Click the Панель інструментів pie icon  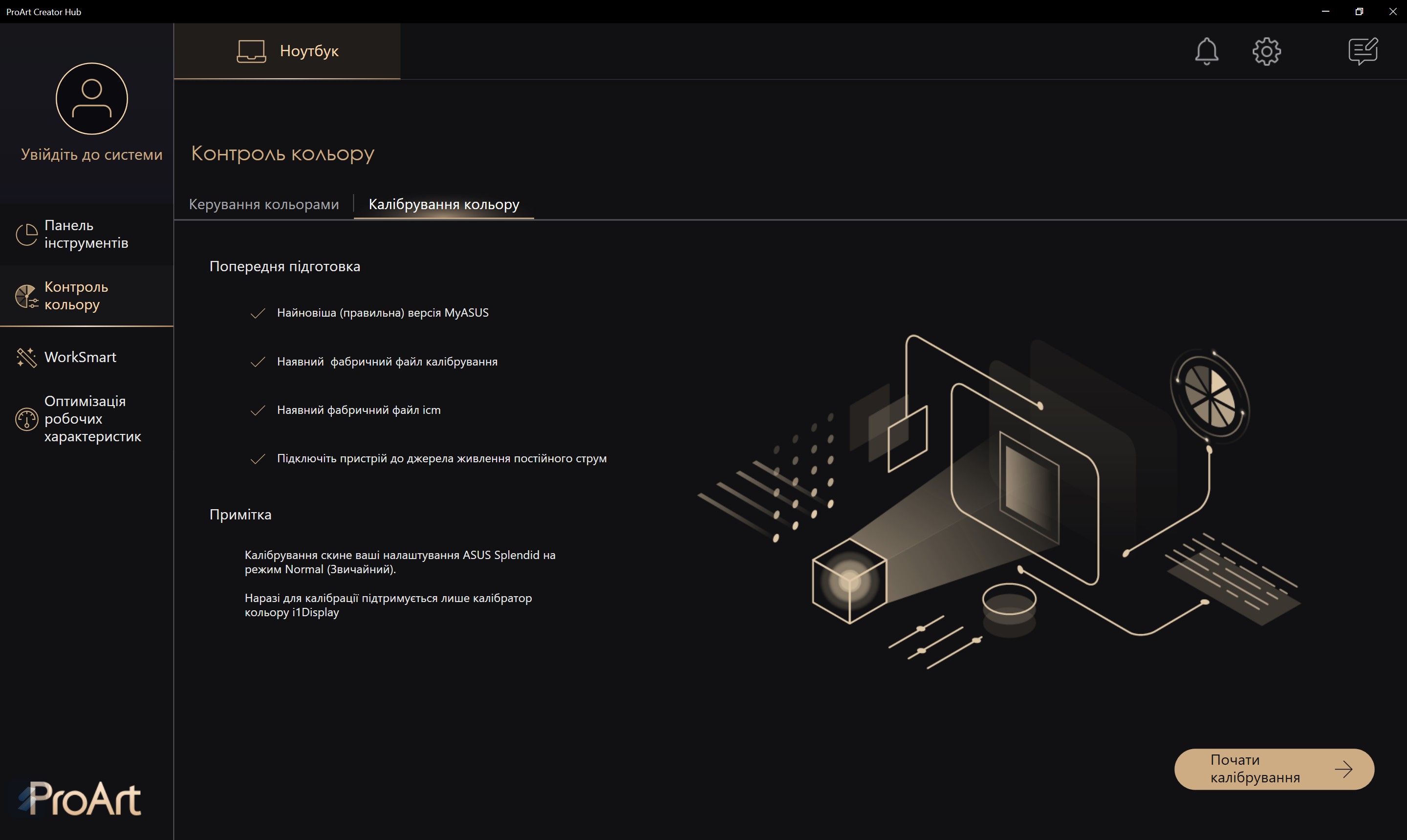click(26, 235)
